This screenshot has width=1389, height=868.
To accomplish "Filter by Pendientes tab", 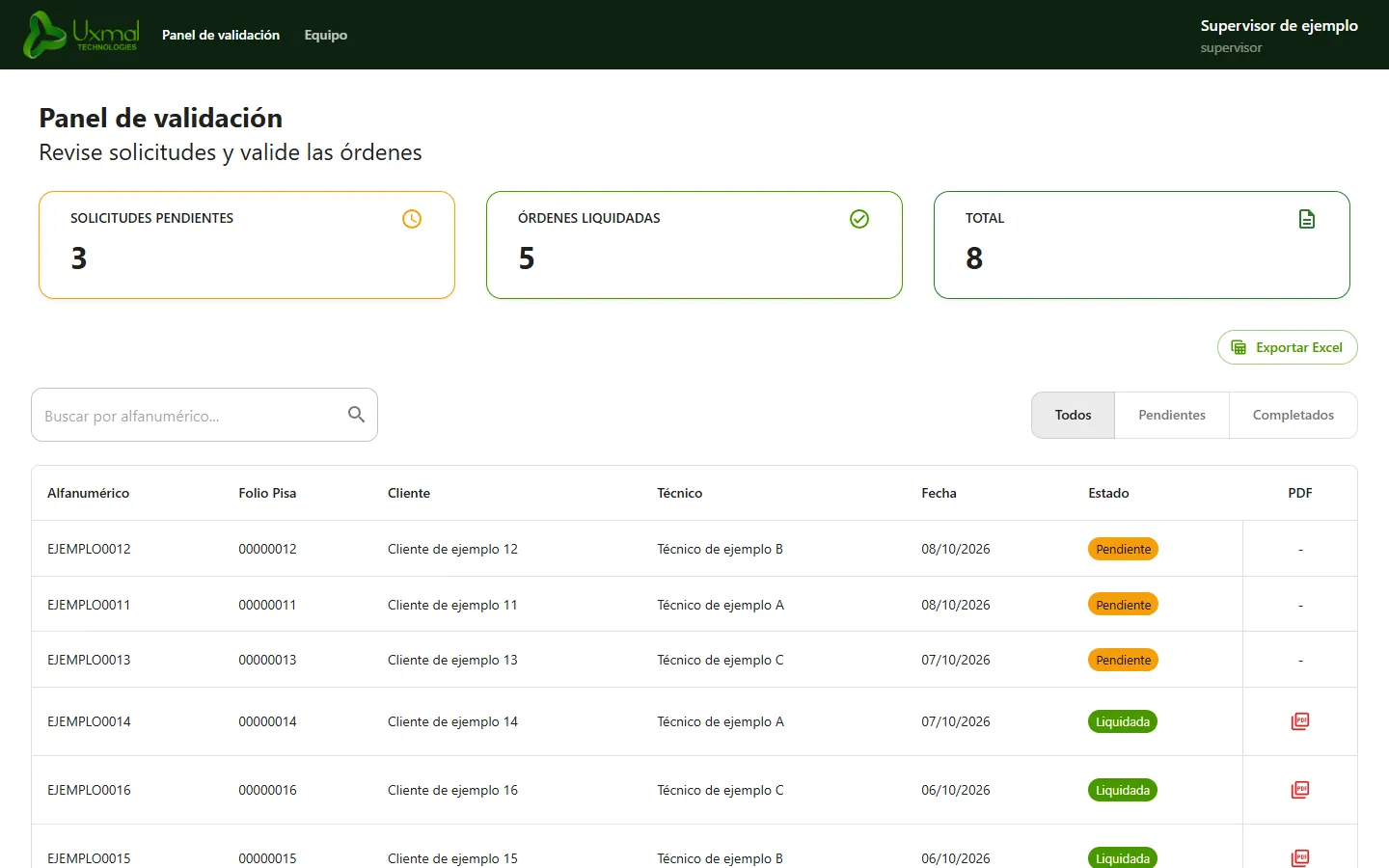I will (x=1172, y=415).
